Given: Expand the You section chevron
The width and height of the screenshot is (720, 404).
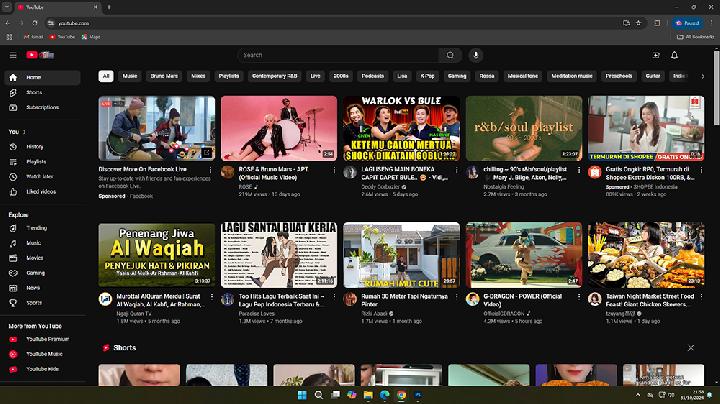Looking at the screenshot, I should click(24, 131).
